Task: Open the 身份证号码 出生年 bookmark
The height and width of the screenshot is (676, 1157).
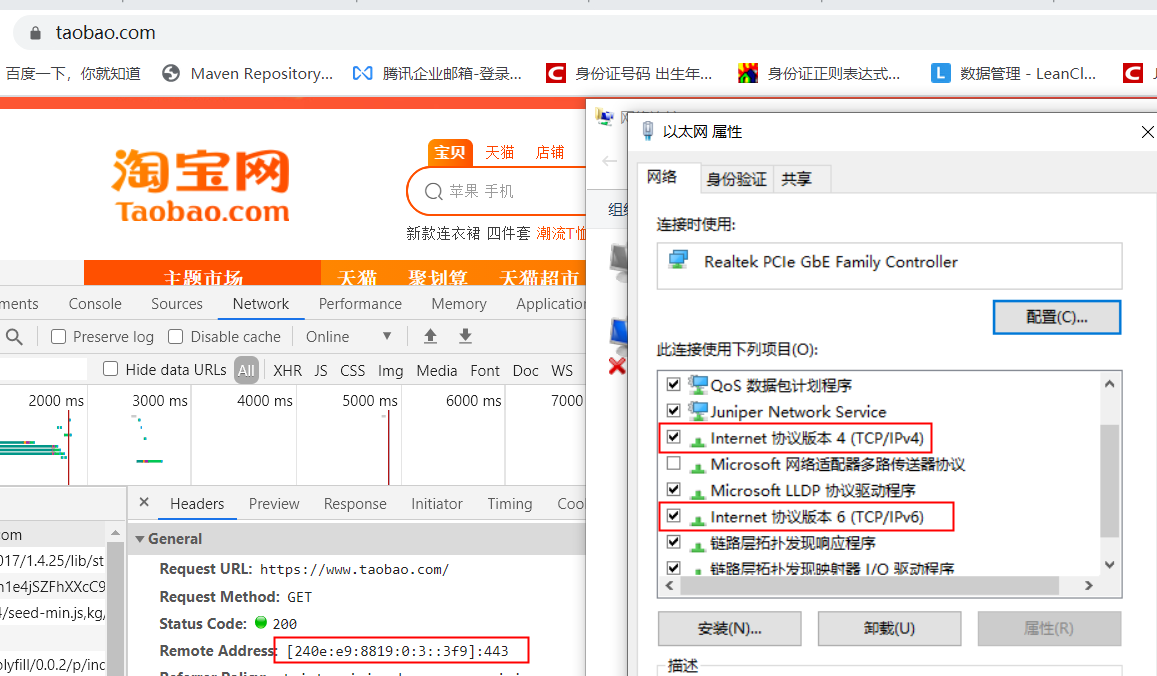Action: (629, 73)
